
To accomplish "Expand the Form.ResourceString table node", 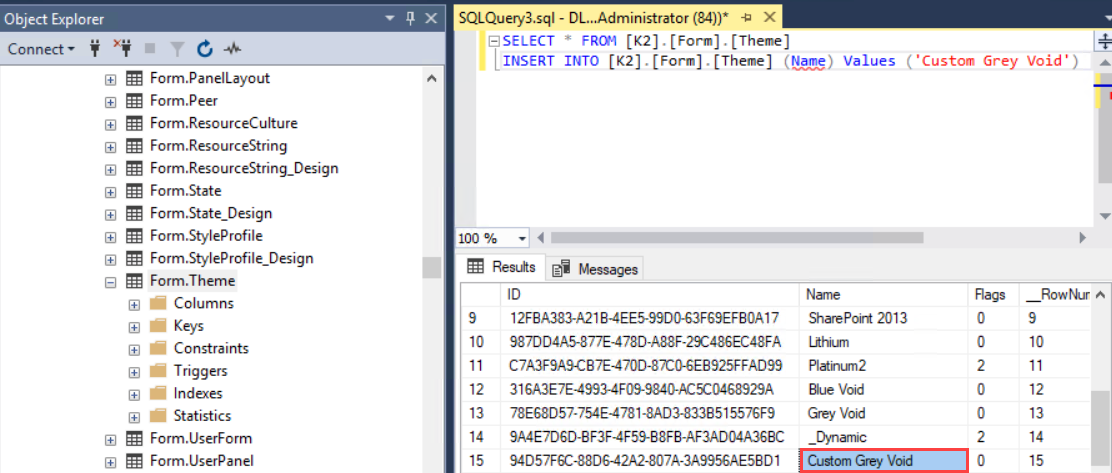I will click(x=110, y=147).
